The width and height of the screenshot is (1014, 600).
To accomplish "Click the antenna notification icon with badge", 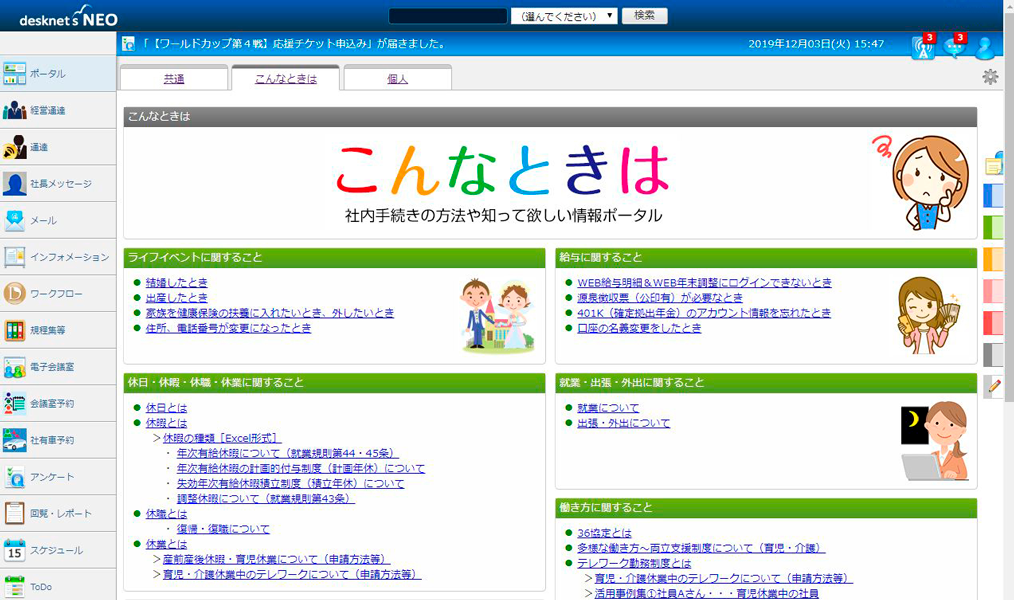I will tap(922, 47).
